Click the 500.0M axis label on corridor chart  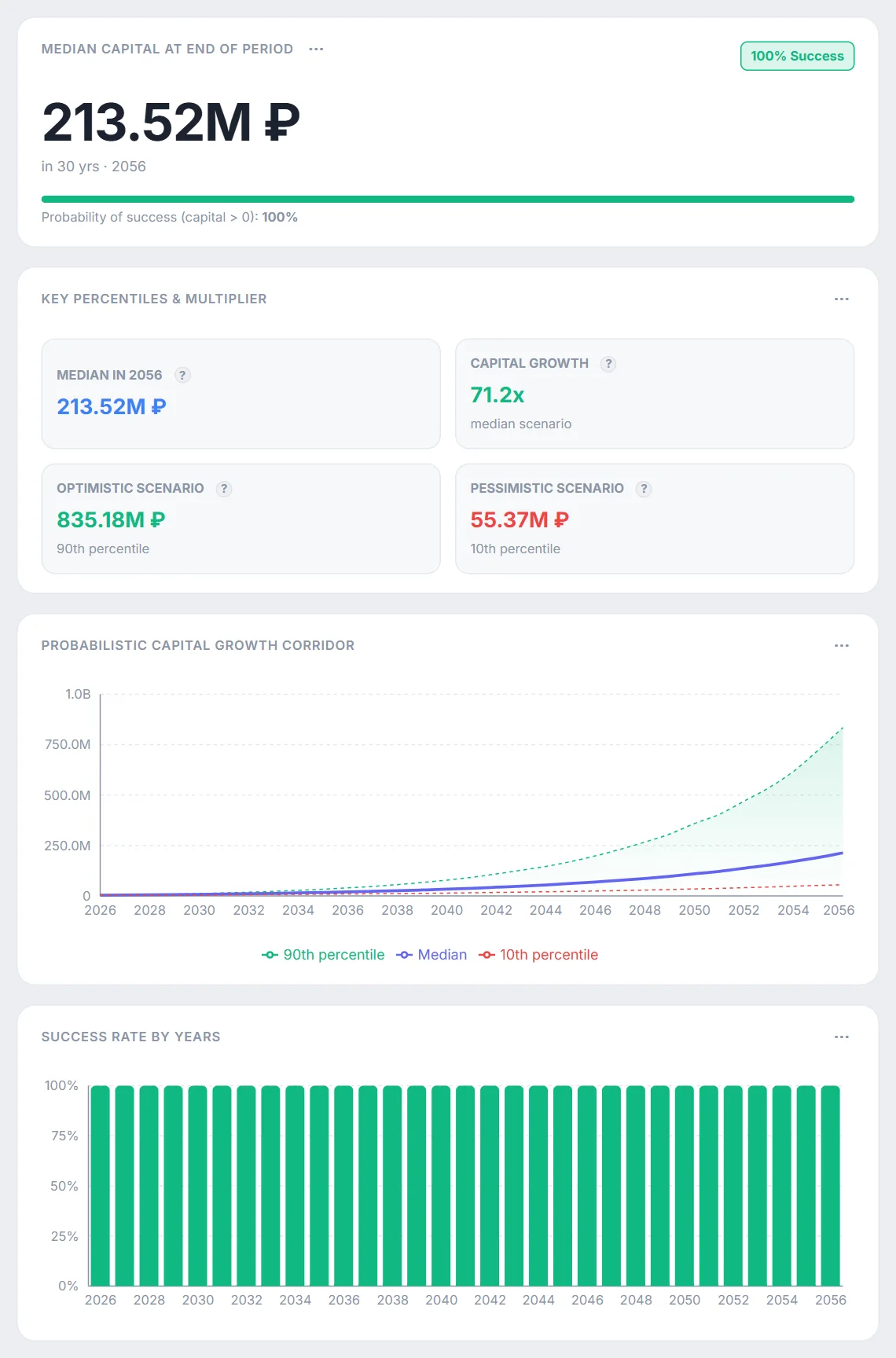[68, 795]
